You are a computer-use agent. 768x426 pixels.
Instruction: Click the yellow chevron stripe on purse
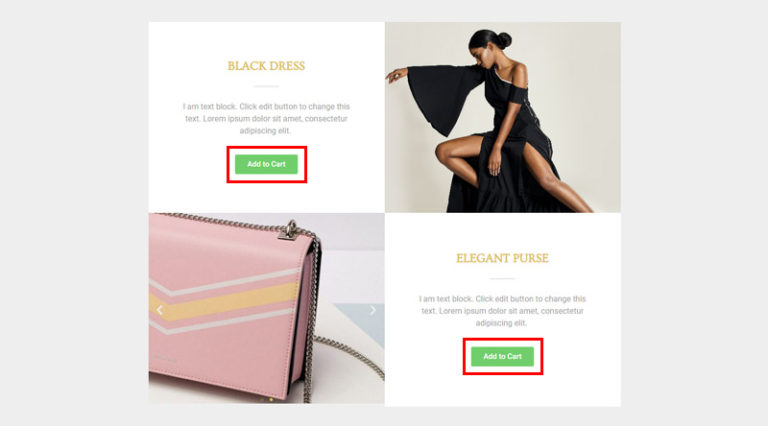pos(225,303)
